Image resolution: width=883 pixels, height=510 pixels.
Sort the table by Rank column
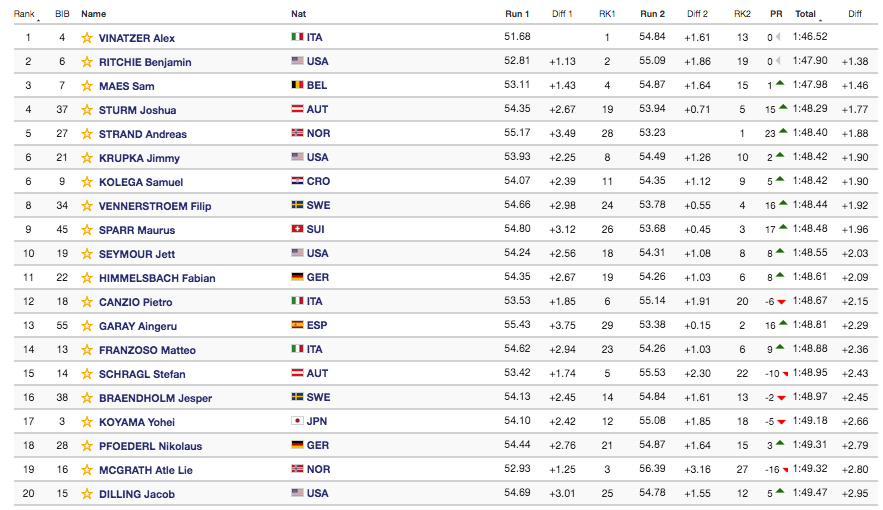[x=24, y=14]
